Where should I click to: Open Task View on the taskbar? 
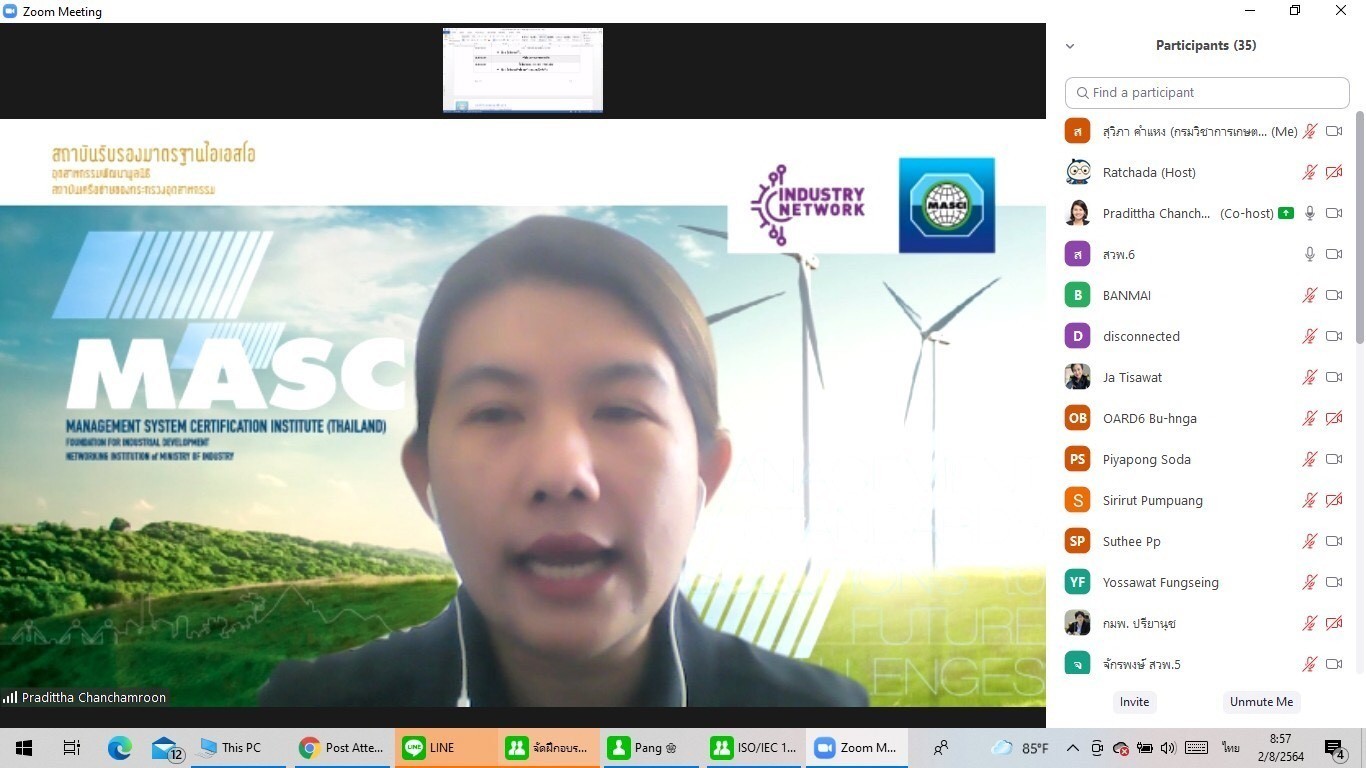(x=71, y=748)
